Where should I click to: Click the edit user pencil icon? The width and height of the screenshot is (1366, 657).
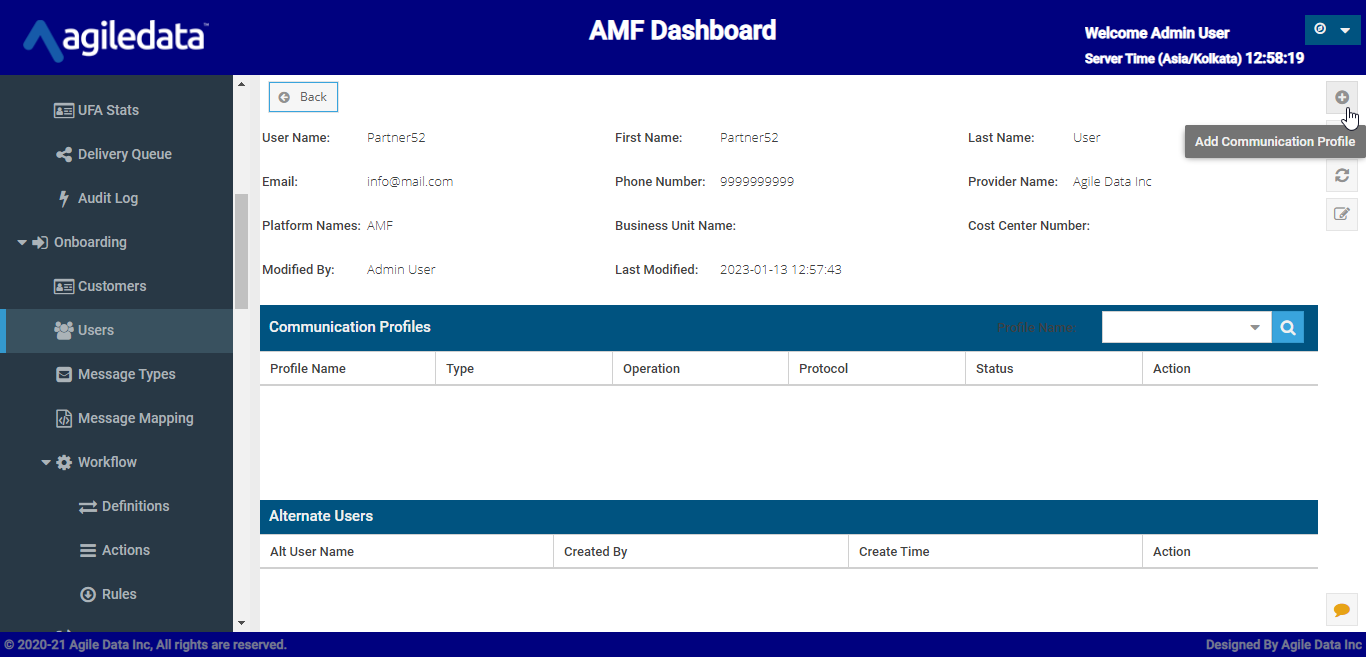(x=1341, y=213)
